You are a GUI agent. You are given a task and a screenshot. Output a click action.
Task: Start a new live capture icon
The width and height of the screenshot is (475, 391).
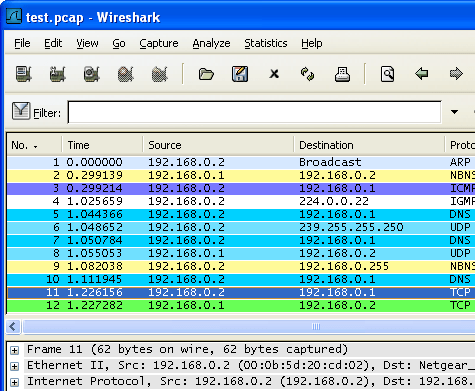pyautogui.click(x=91, y=74)
